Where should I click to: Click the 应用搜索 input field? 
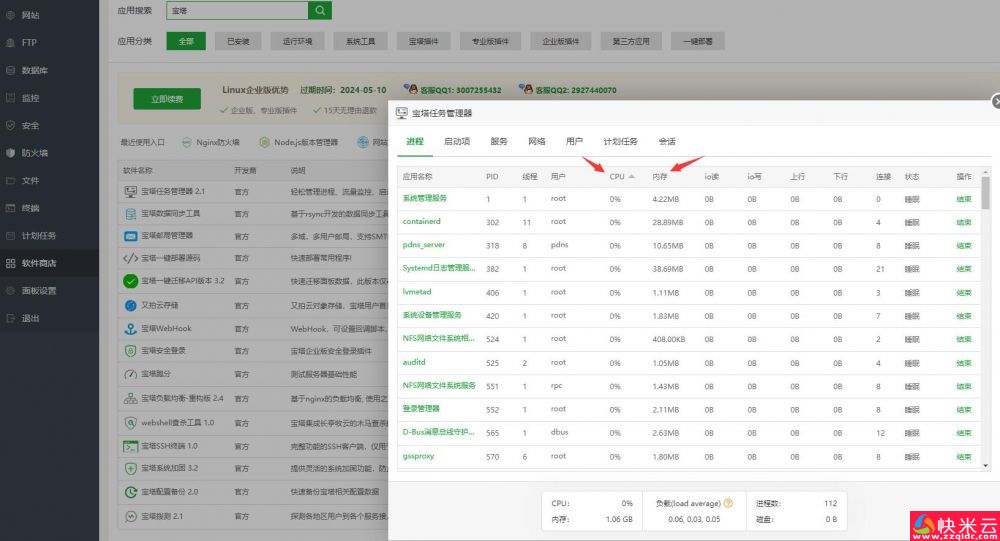click(x=237, y=10)
